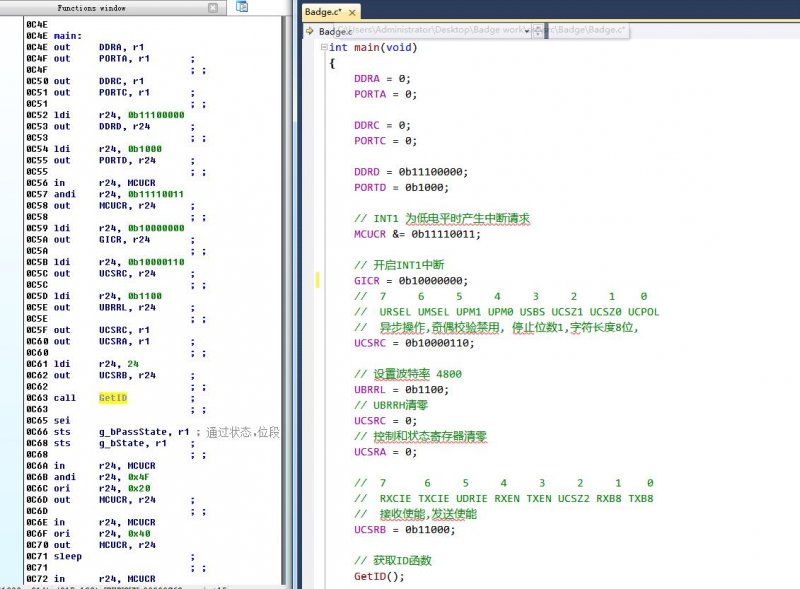Screen dimensions: 800x589
Task: Click the 'MCUCR &= 0b11110011;' statement
Action: (x=417, y=234)
